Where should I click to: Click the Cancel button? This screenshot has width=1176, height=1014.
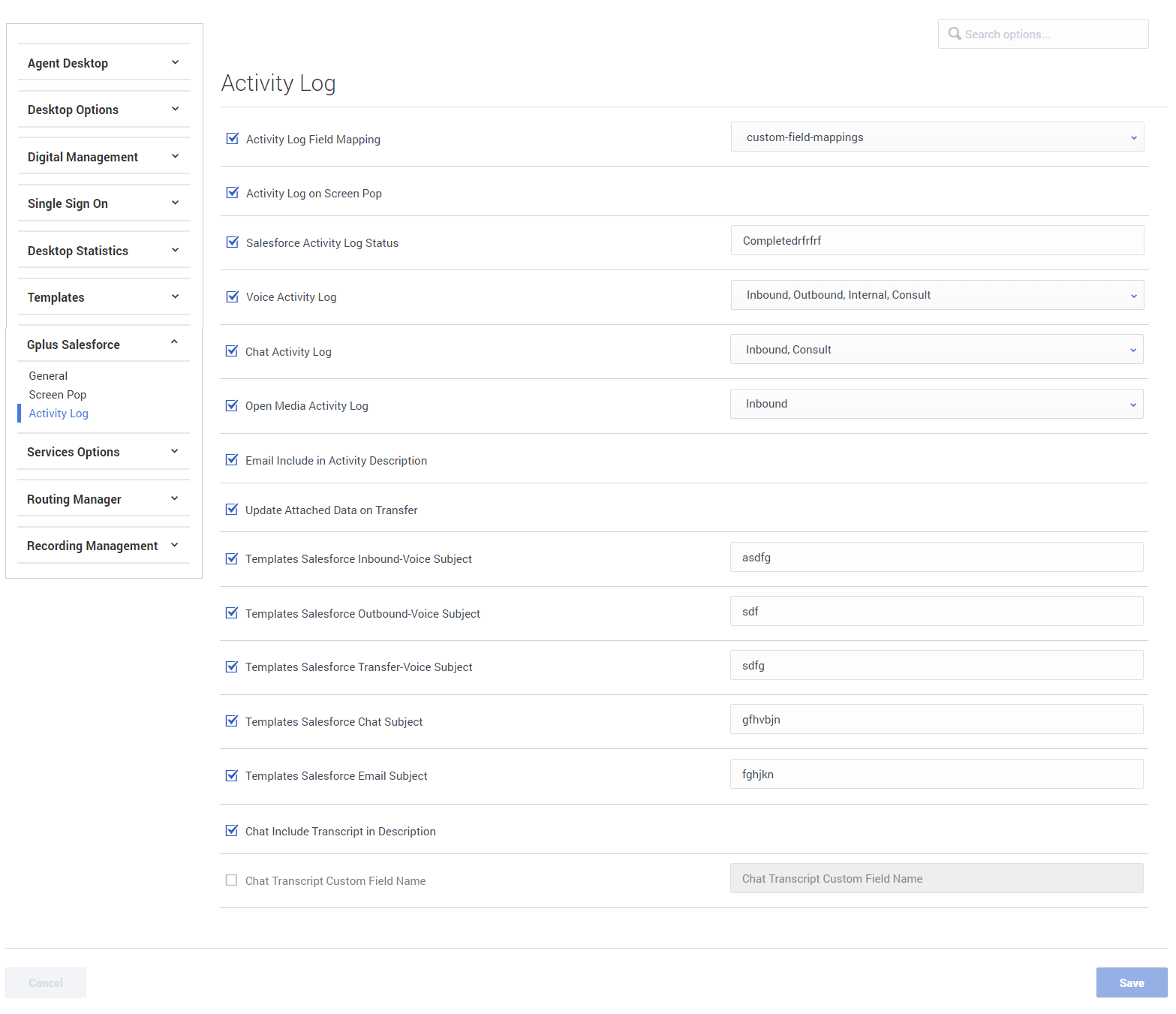click(46, 982)
